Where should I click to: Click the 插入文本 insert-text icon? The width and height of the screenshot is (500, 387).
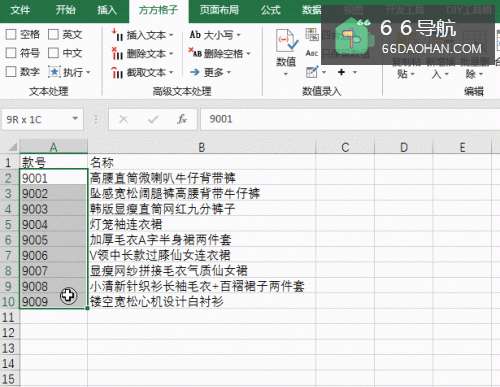coord(117,35)
